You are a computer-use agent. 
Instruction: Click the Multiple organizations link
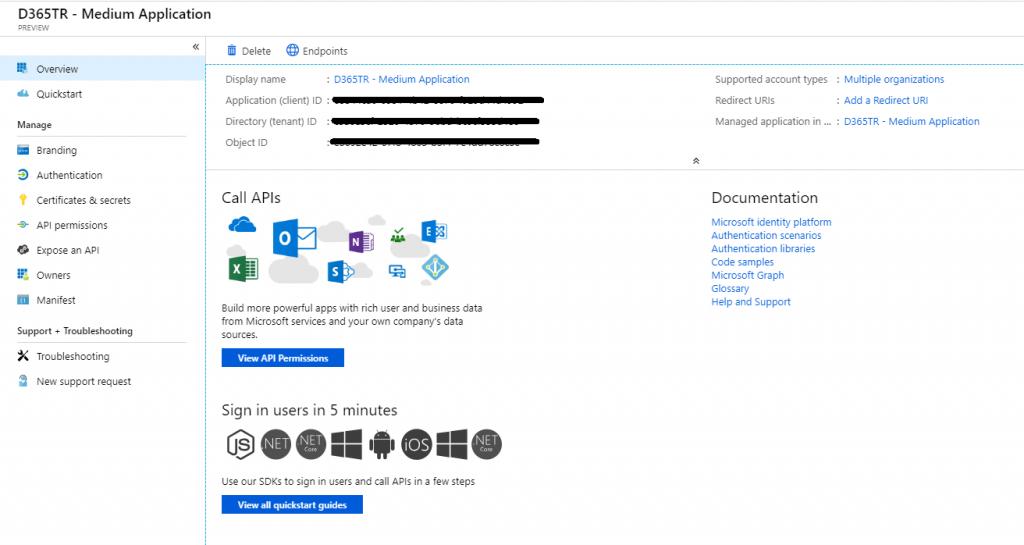(894, 79)
